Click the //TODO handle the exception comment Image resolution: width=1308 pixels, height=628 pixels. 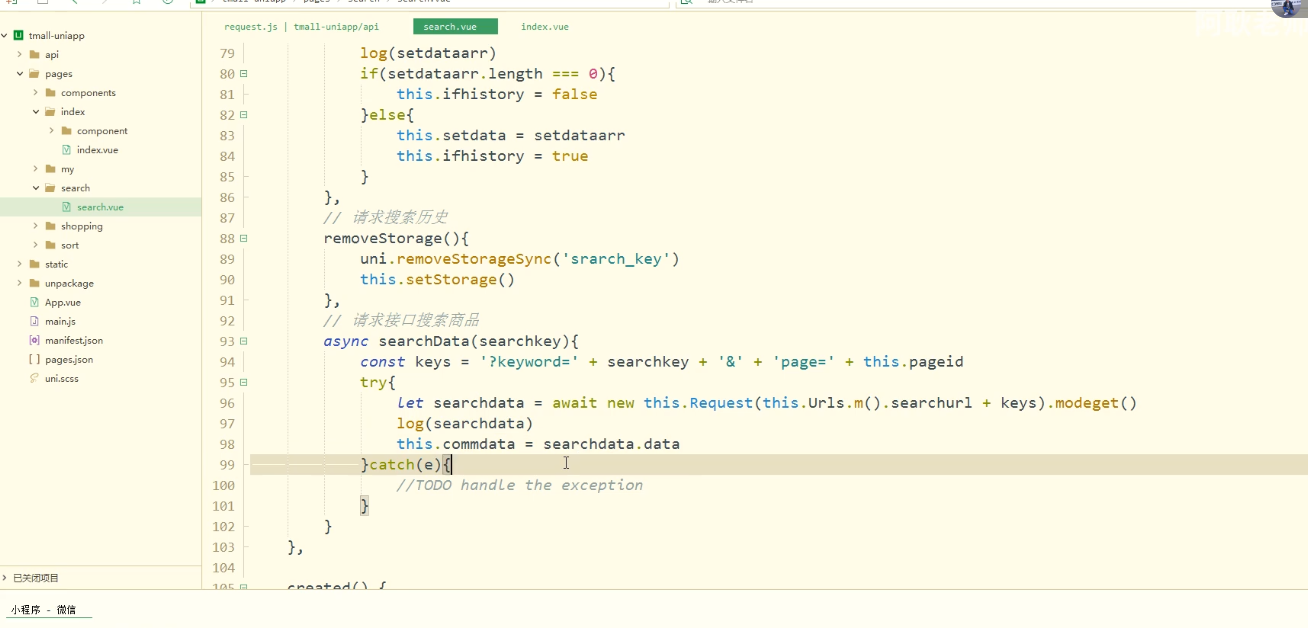[520, 485]
